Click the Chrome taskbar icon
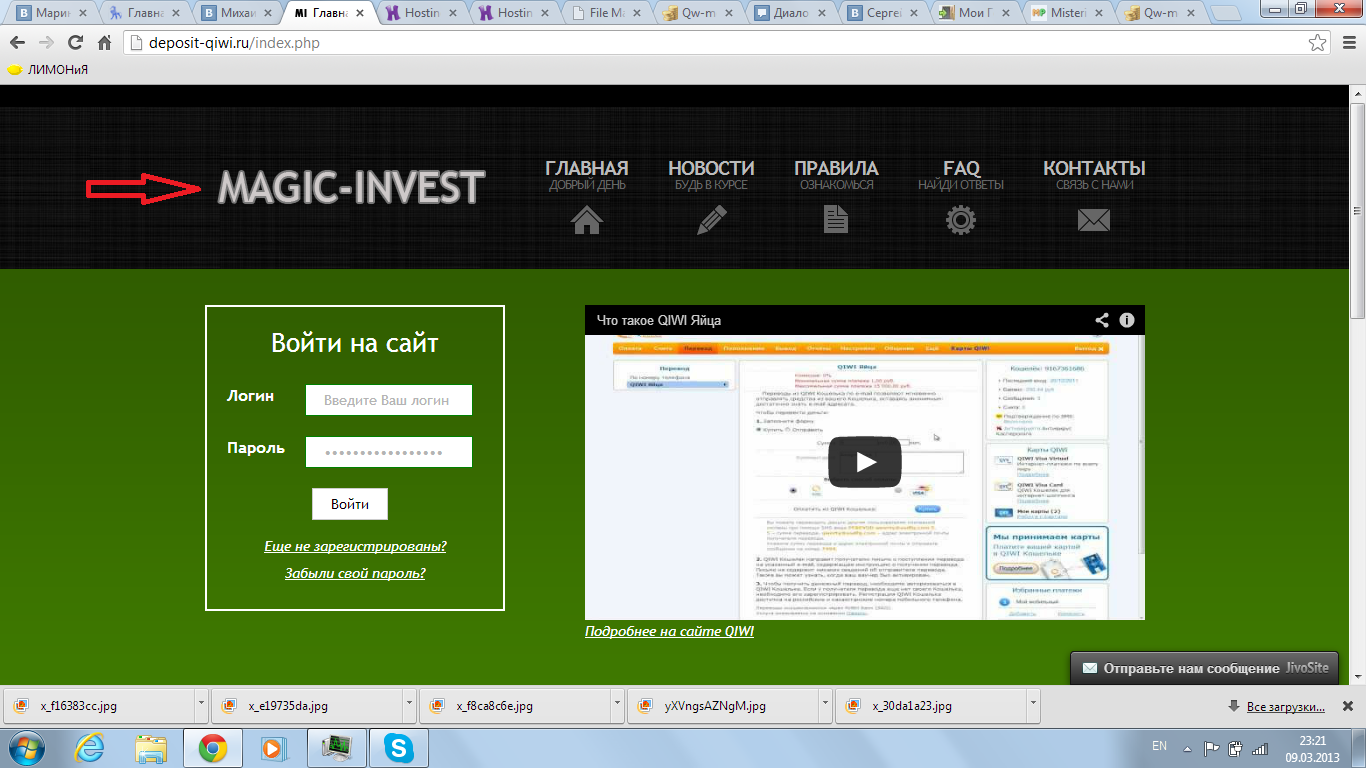Viewport: 1366px width, 768px height. tap(212, 748)
